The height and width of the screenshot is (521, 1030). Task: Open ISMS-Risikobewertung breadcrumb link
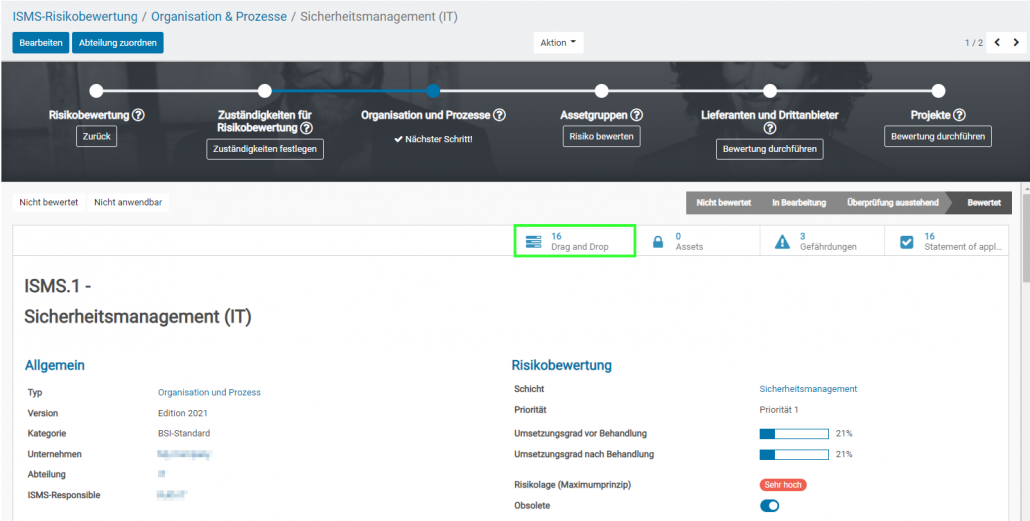(76, 17)
